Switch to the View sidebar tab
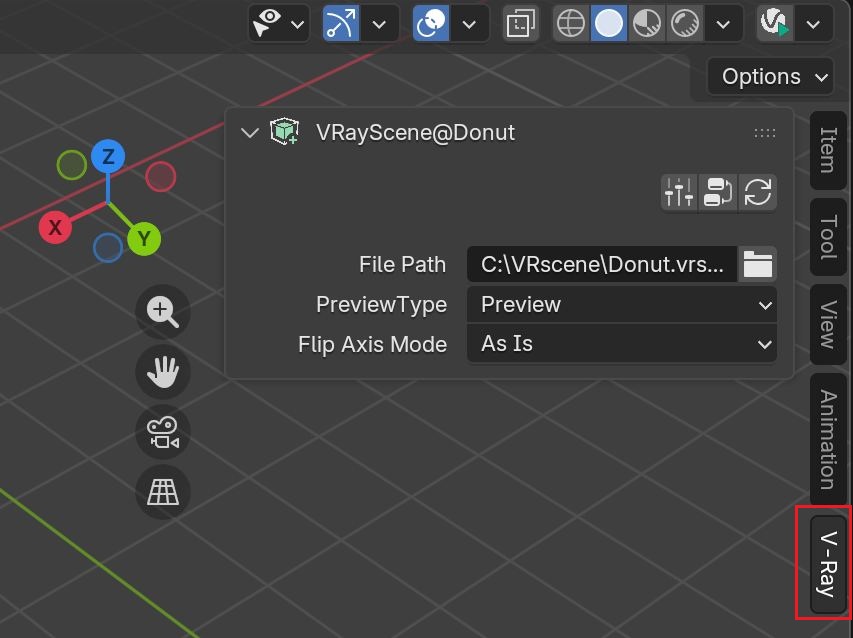This screenshot has height=638, width=853. [x=827, y=325]
